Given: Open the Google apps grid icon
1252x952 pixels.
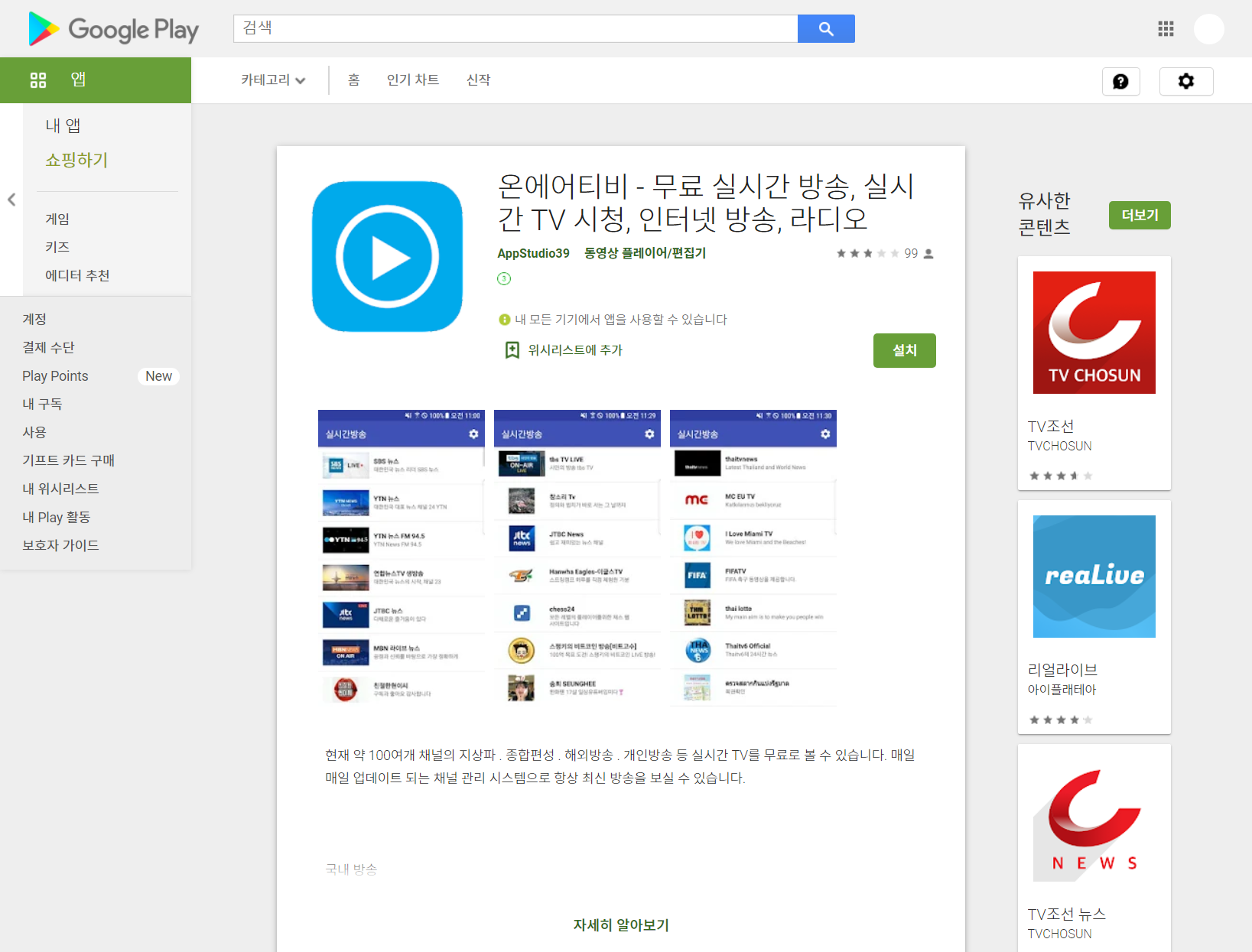Looking at the screenshot, I should tap(1166, 29).
